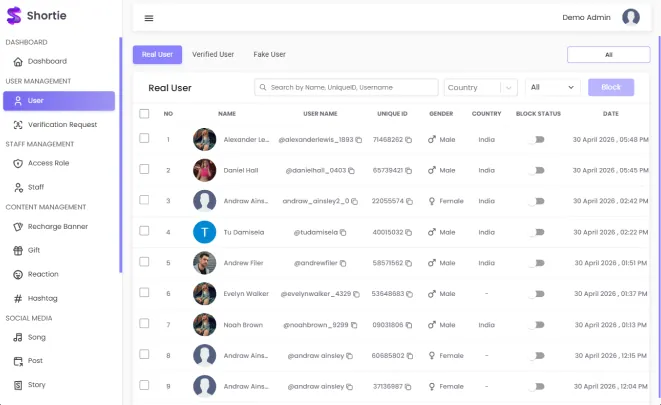Click the UNIQUE ID column header
The width and height of the screenshot is (661, 405).
(392, 114)
